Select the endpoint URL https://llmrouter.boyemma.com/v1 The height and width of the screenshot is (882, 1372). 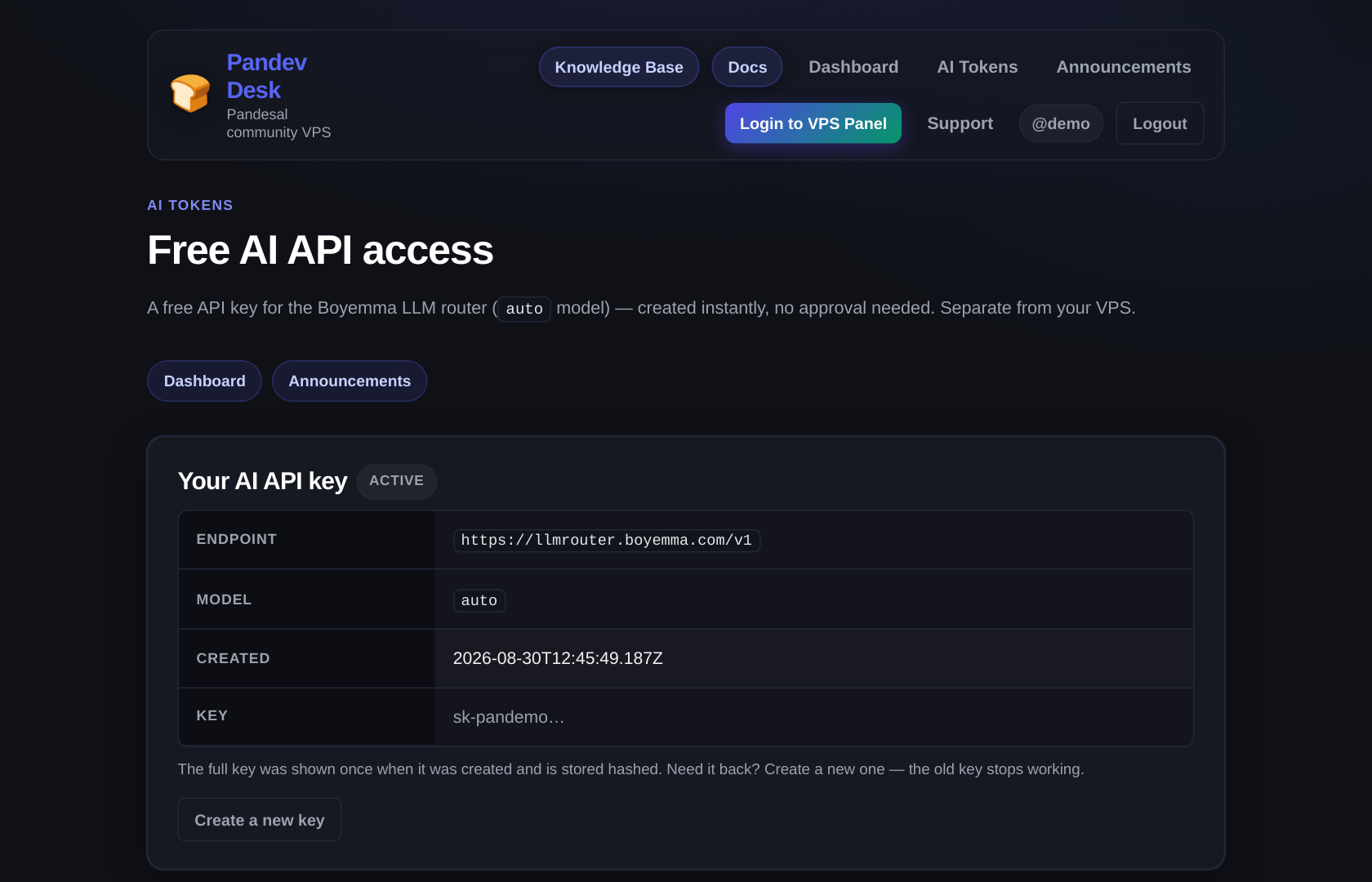[x=607, y=541]
